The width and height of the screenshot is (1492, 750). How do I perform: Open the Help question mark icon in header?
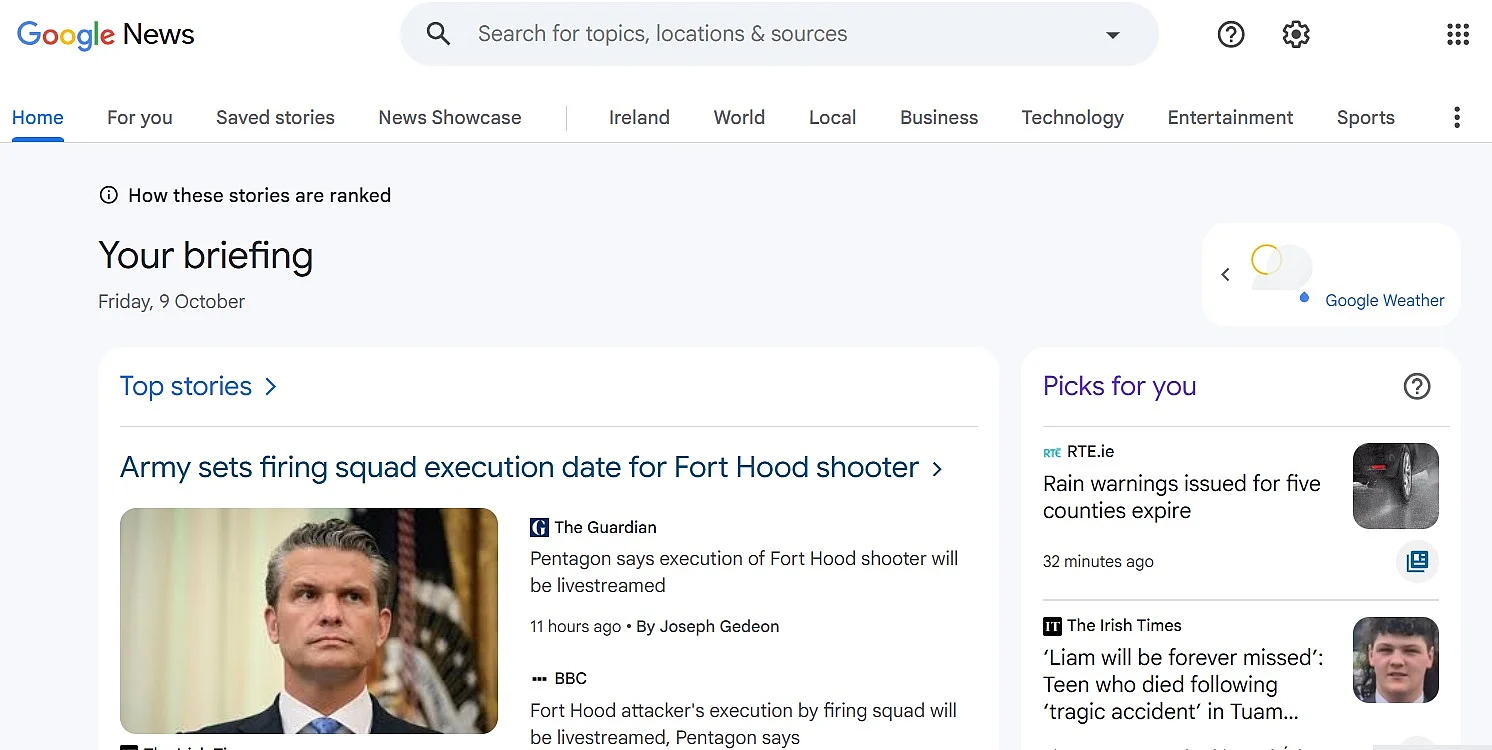(x=1231, y=34)
